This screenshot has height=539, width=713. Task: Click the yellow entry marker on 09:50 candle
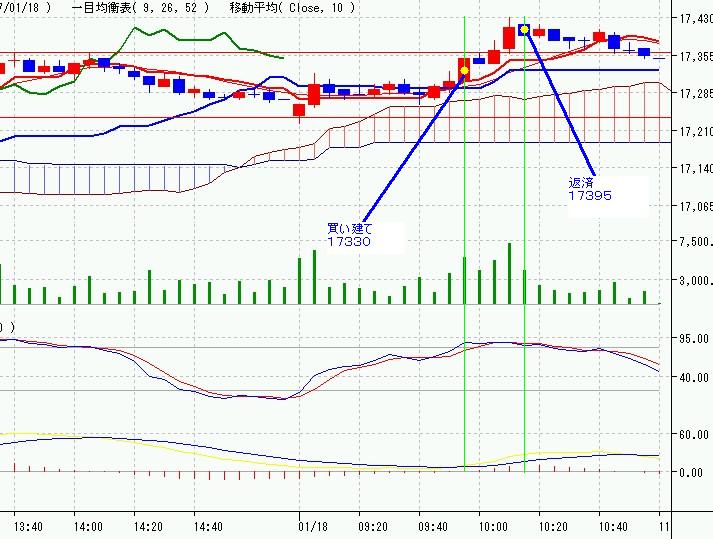click(x=464, y=71)
